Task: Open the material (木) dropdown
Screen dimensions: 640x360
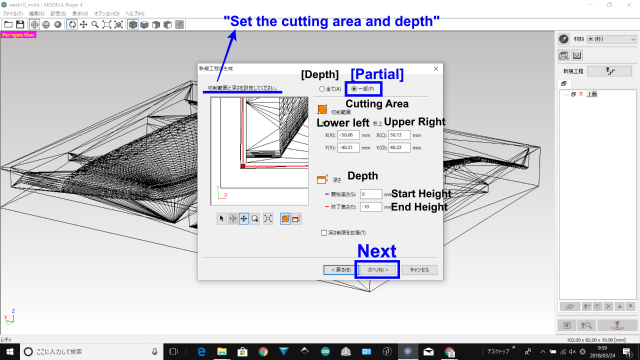Action: click(611, 39)
